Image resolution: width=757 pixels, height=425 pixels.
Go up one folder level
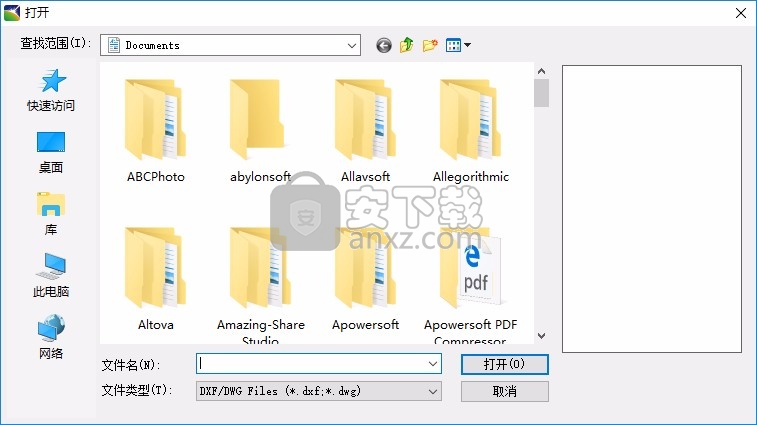coord(407,45)
